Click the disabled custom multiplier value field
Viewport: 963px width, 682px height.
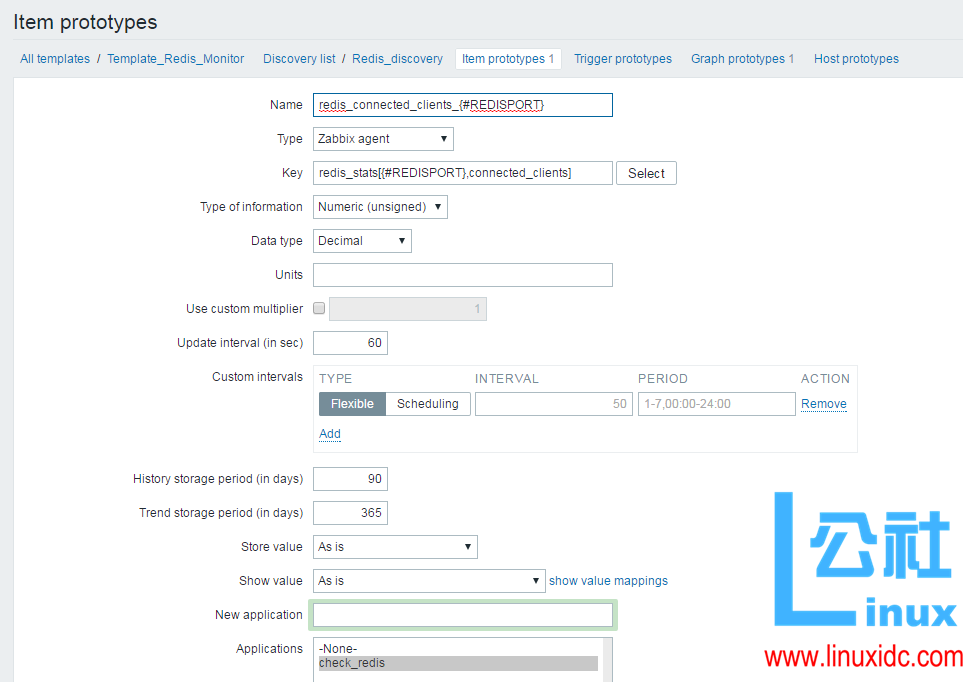pyautogui.click(x=408, y=309)
